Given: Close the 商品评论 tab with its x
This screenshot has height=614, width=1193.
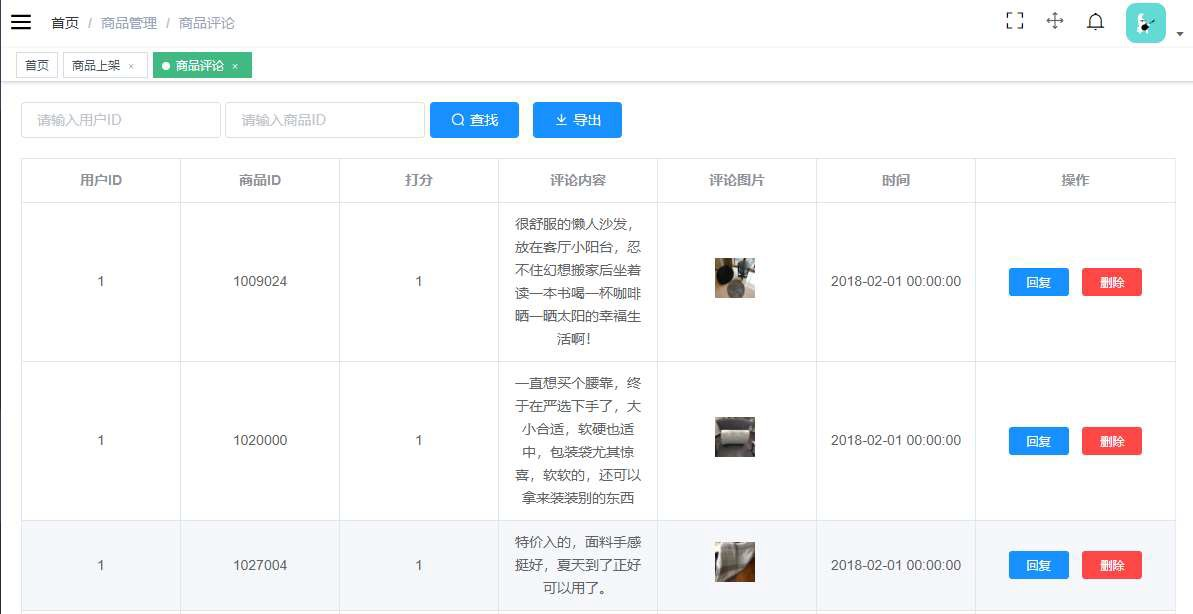Looking at the screenshot, I should click(x=235, y=66).
